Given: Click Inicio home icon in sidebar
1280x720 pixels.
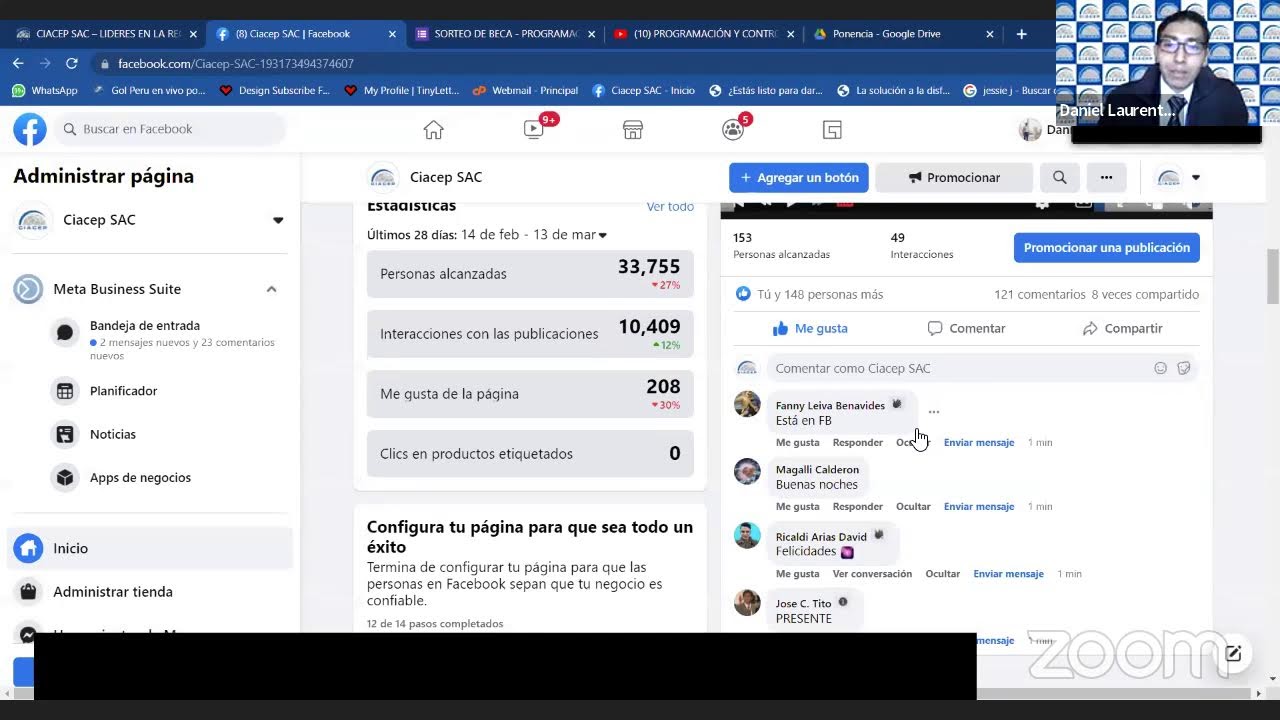Looking at the screenshot, I should 29,548.
